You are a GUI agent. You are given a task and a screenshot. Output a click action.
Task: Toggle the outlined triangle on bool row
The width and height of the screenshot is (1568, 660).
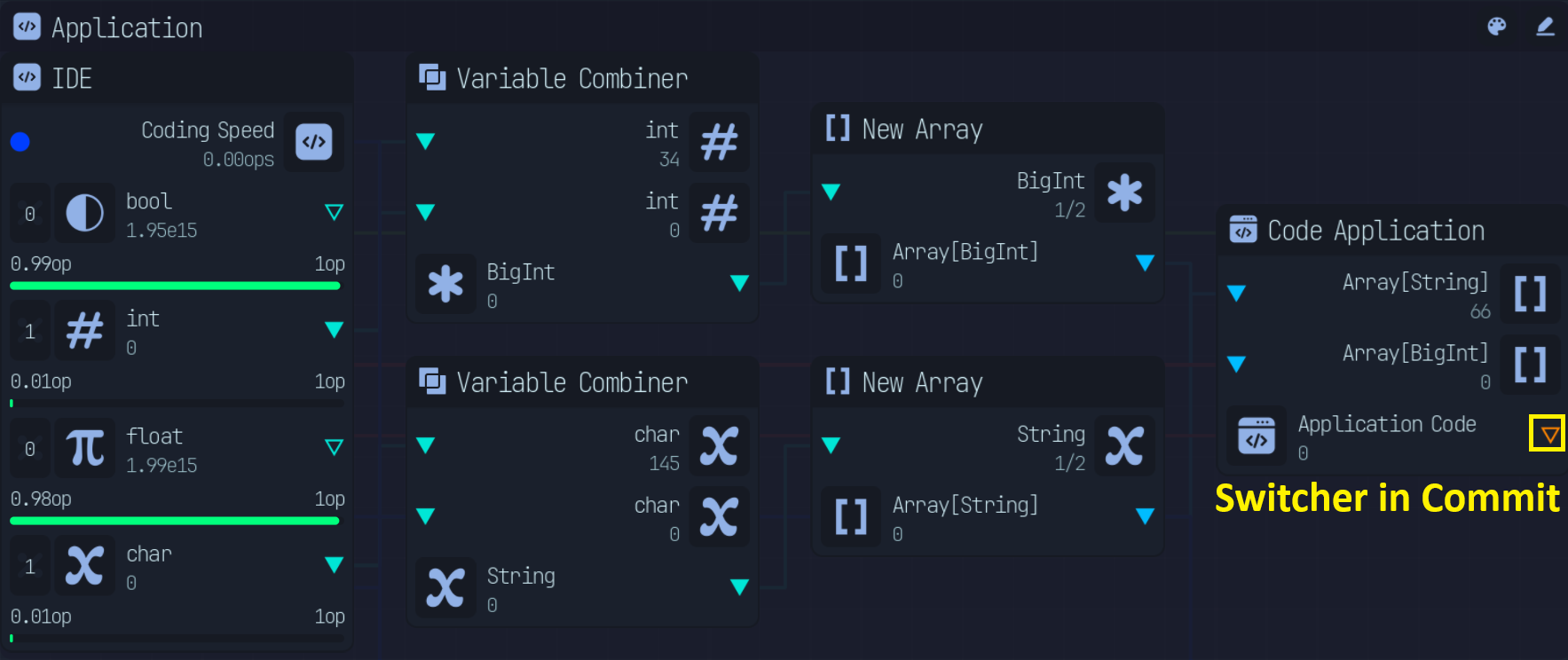click(x=334, y=212)
